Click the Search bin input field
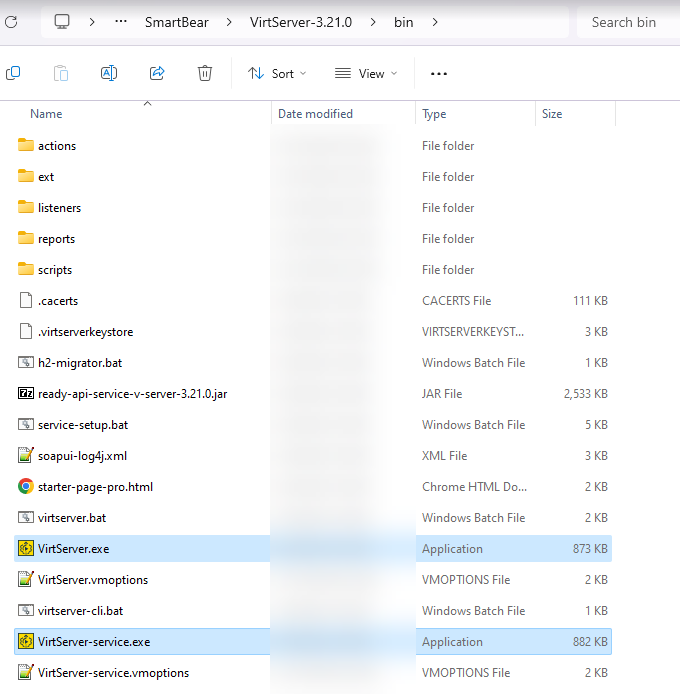Image resolution: width=680 pixels, height=700 pixels. [x=628, y=22]
